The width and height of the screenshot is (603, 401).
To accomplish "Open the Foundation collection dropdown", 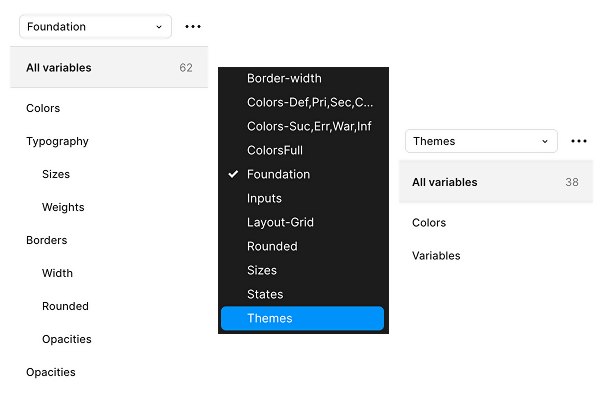I will (95, 27).
